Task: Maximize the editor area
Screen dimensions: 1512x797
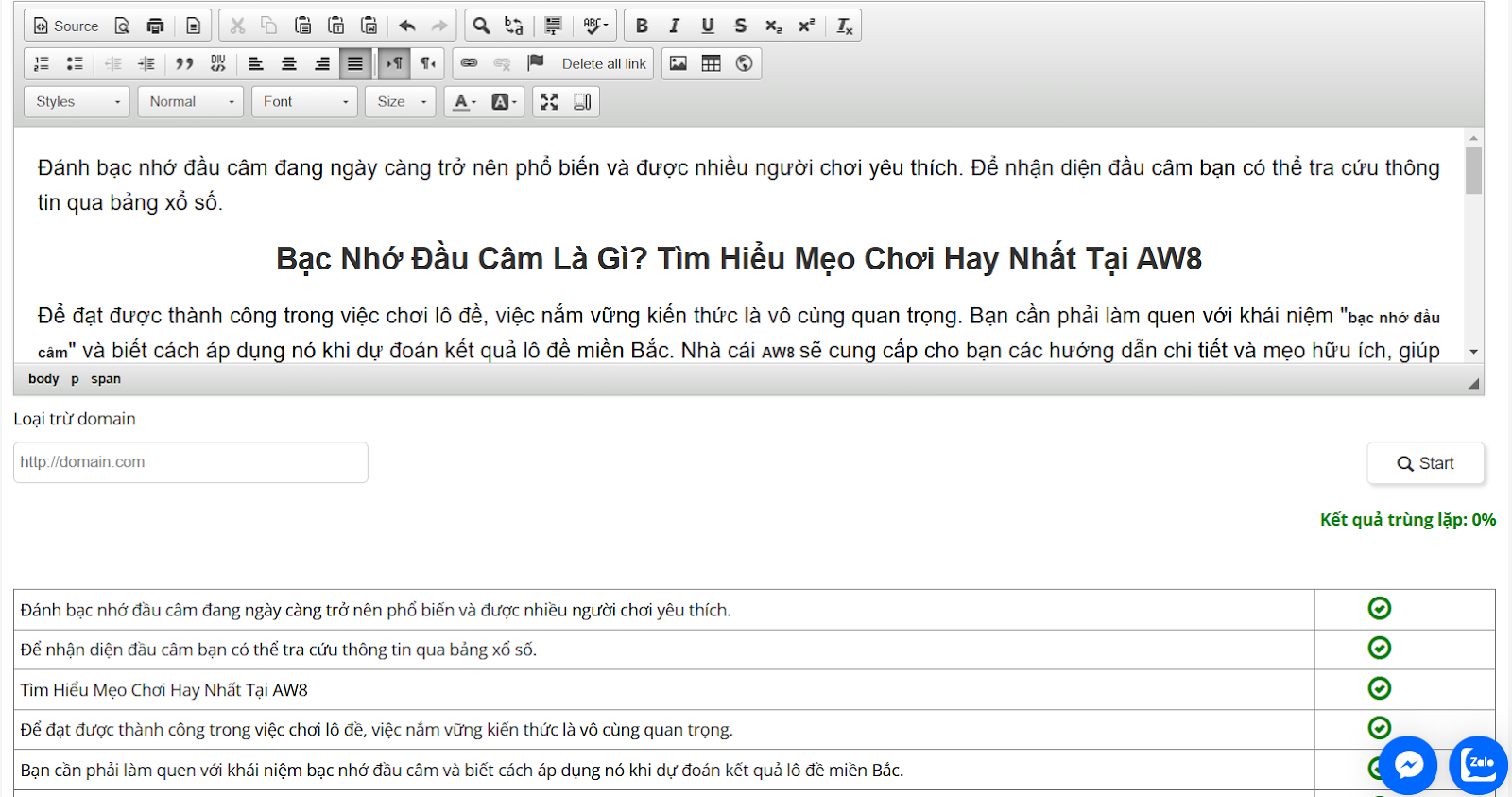Action: [x=549, y=101]
